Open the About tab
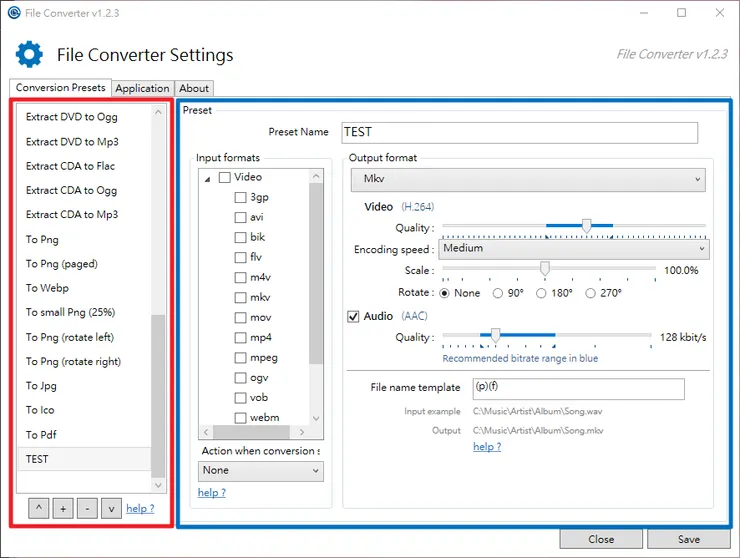The height and width of the screenshot is (558, 740). 194,88
